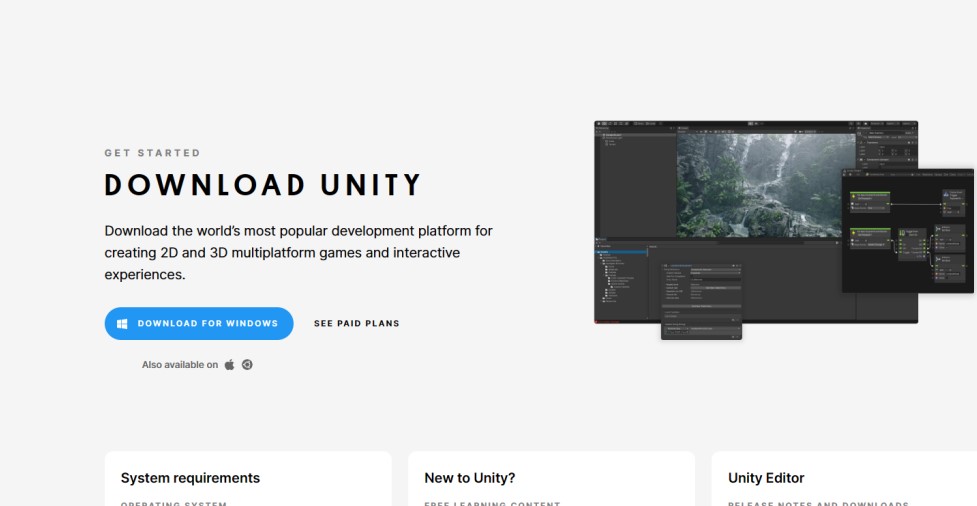Click the green node in the shader graph window
Viewport: 977px width, 506px height.
870,195
